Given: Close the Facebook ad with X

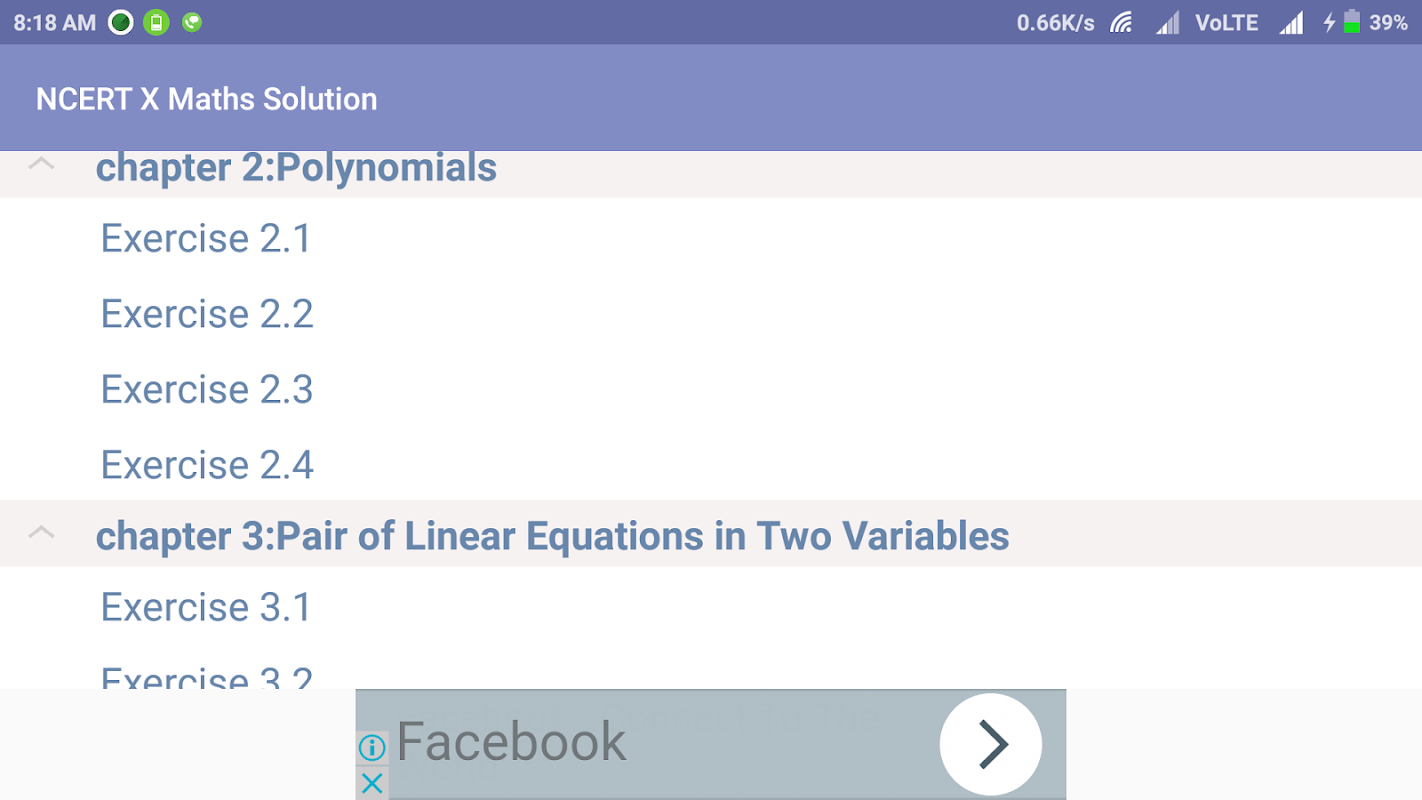Looking at the screenshot, I should click(x=371, y=784).
